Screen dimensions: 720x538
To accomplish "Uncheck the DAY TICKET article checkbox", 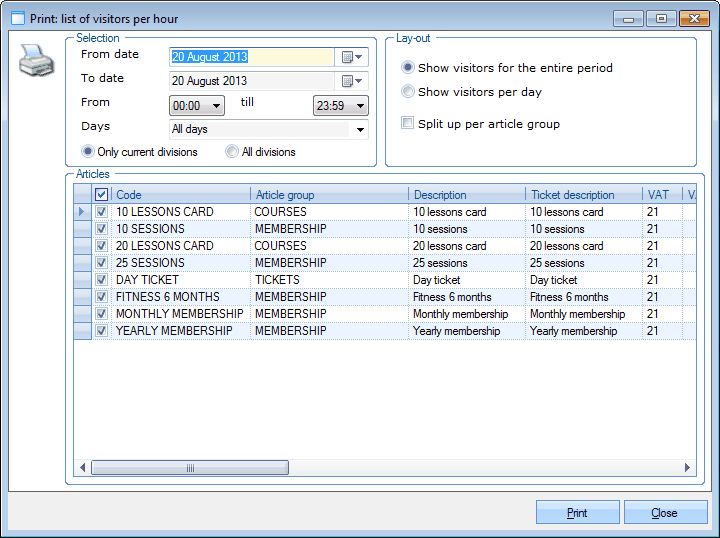I will coord(101,280).
